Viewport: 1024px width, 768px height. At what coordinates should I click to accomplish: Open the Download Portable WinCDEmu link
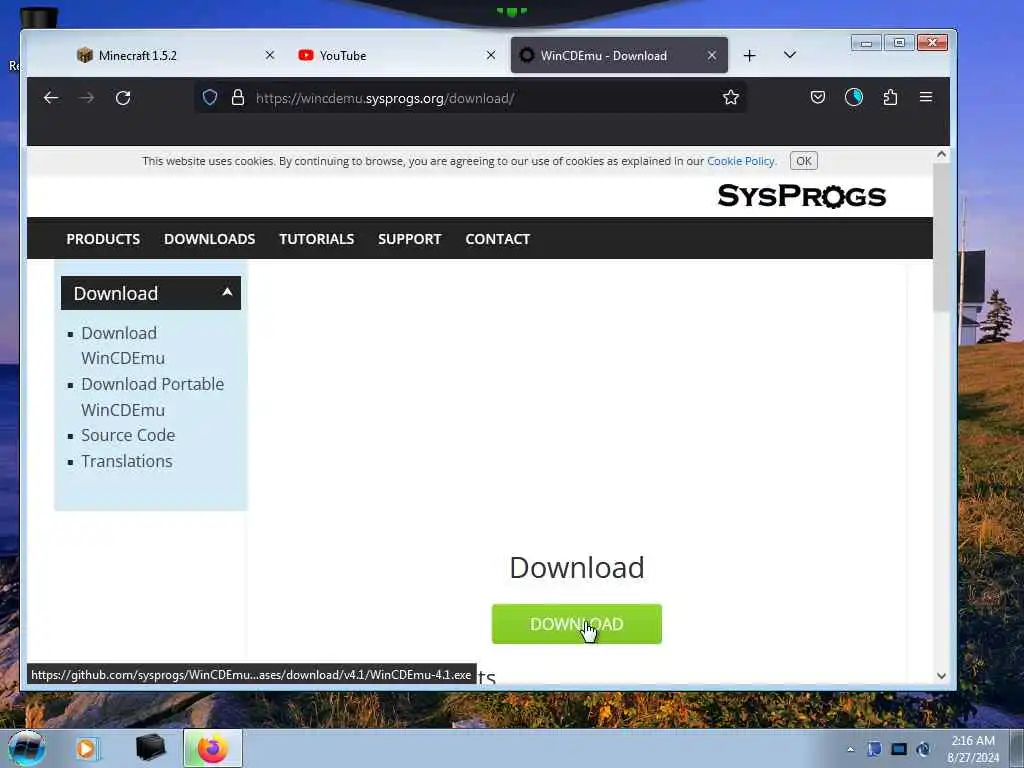pos(152,397)
